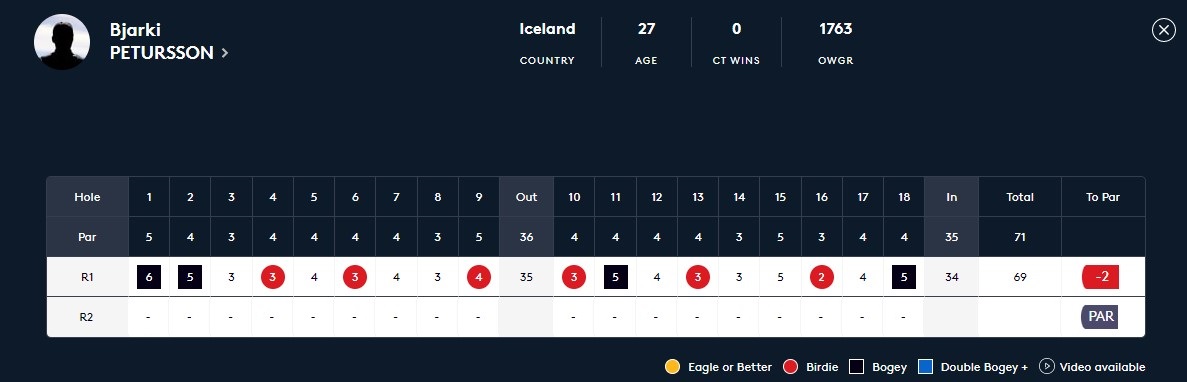Click the yellow Eagle or Better legend swatch
The width and height of the screenshot is (1187, 382).
[672, 367]
